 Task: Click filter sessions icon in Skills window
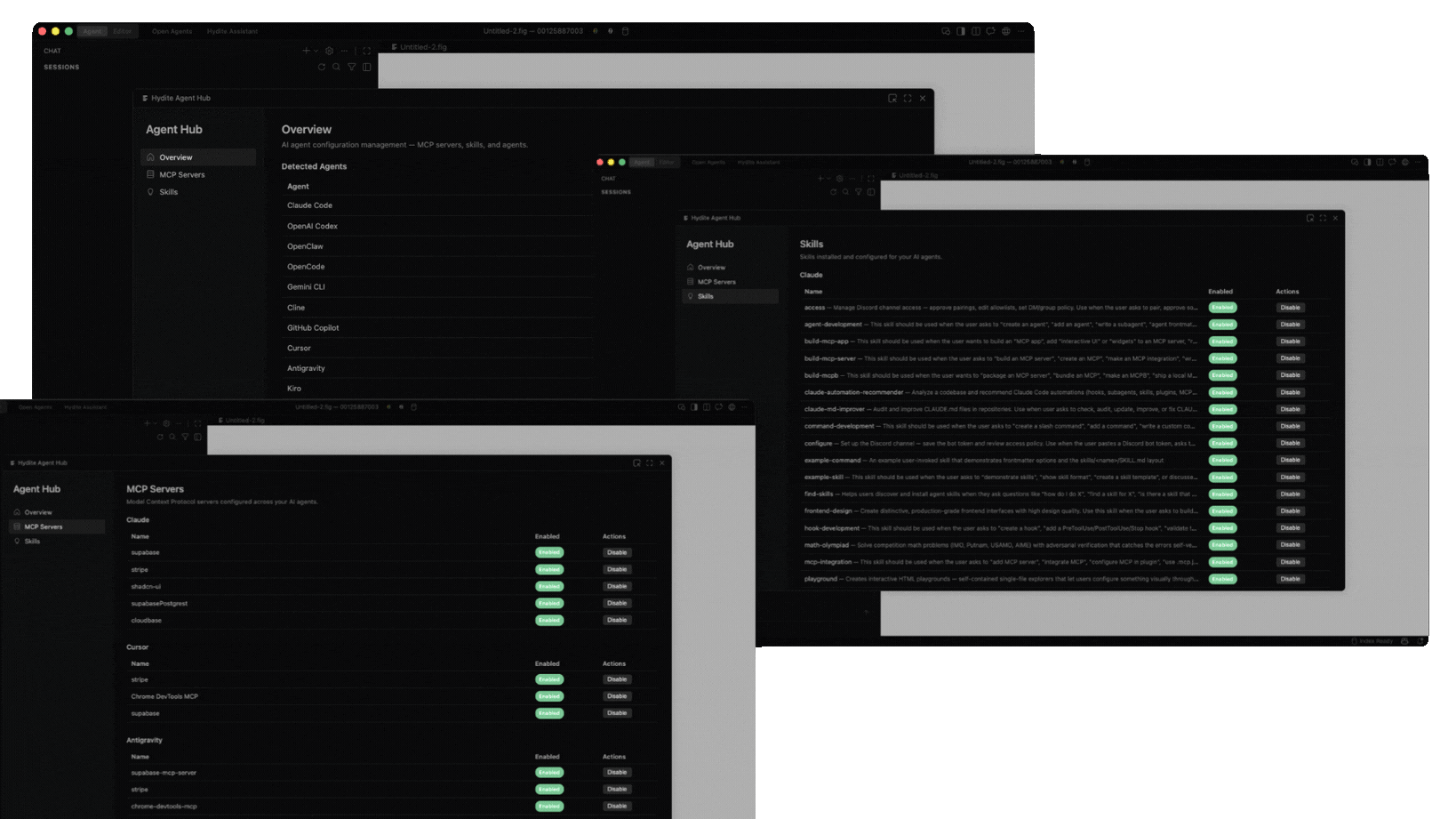(x=858, y=192)
